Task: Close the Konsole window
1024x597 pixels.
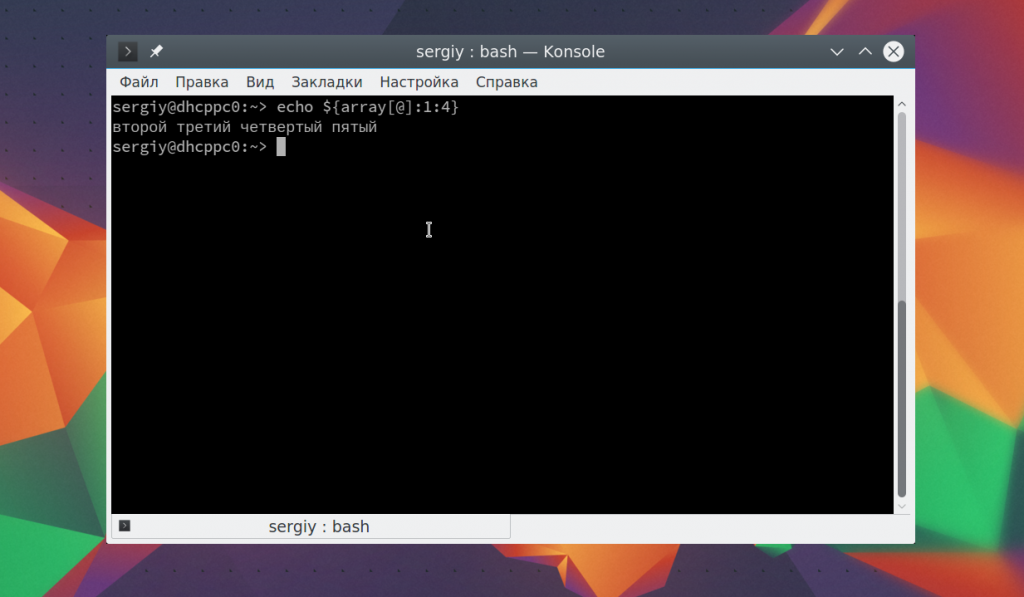Action: click(x=893, y=52)
